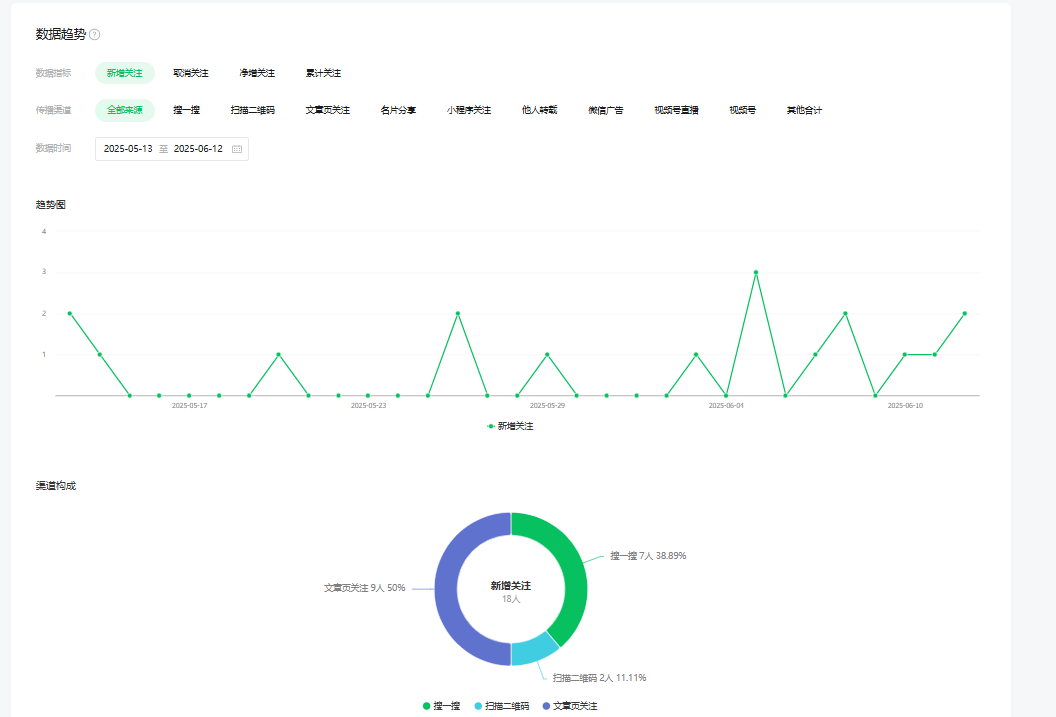1056x717 pixels.
Task: Filter by 扫描二维码 channel
Action: pyautogui.click(x=253, y=110)
